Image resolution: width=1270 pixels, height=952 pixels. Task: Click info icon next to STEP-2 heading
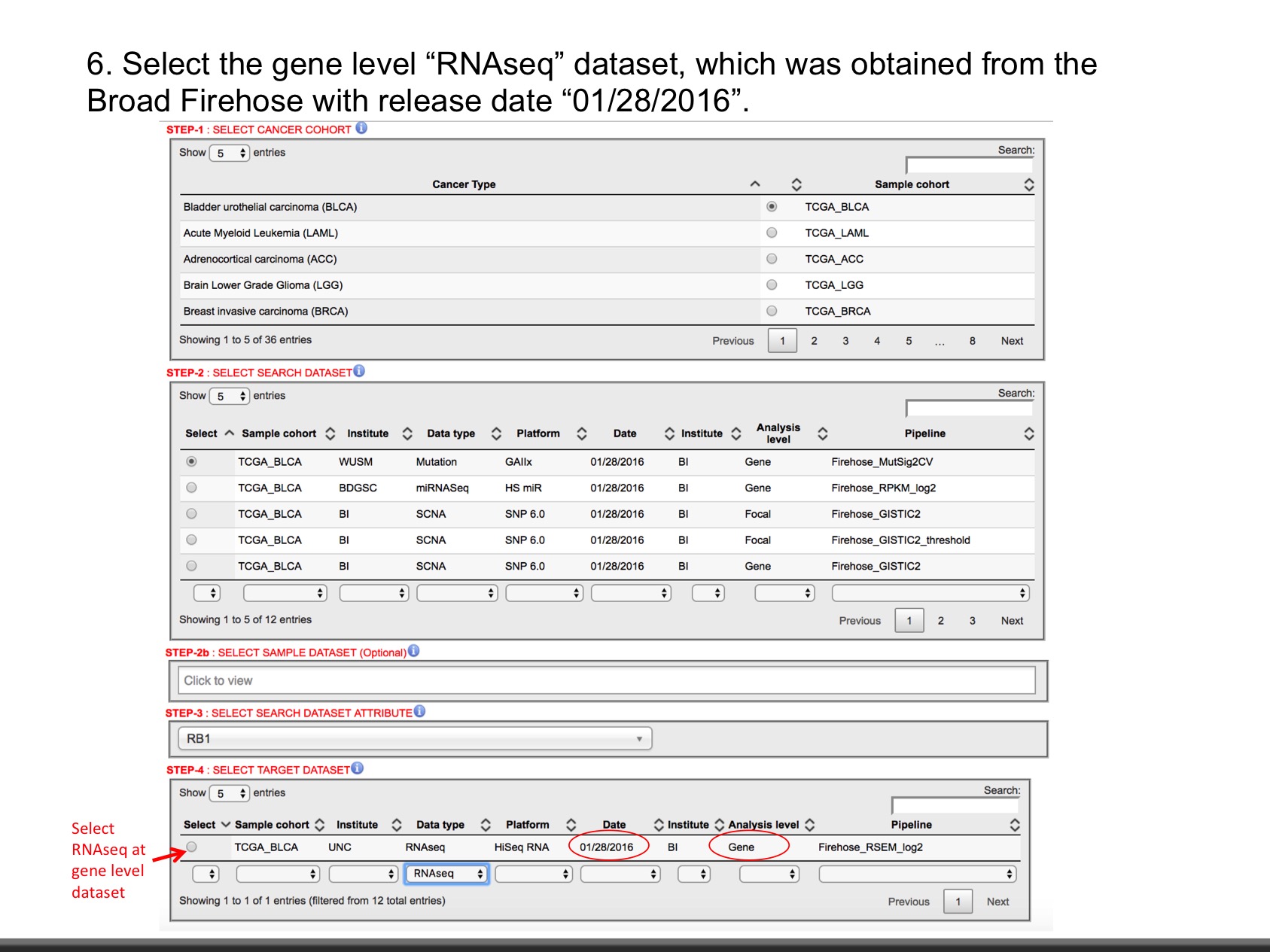click(x=359, y=371)
